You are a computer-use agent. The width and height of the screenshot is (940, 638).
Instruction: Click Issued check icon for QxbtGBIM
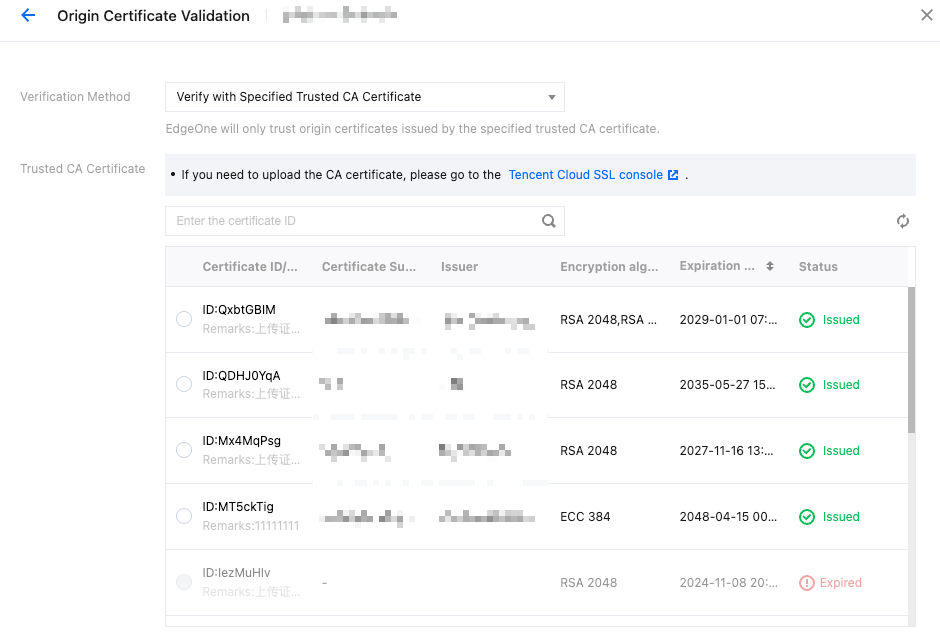coord(807,320)
